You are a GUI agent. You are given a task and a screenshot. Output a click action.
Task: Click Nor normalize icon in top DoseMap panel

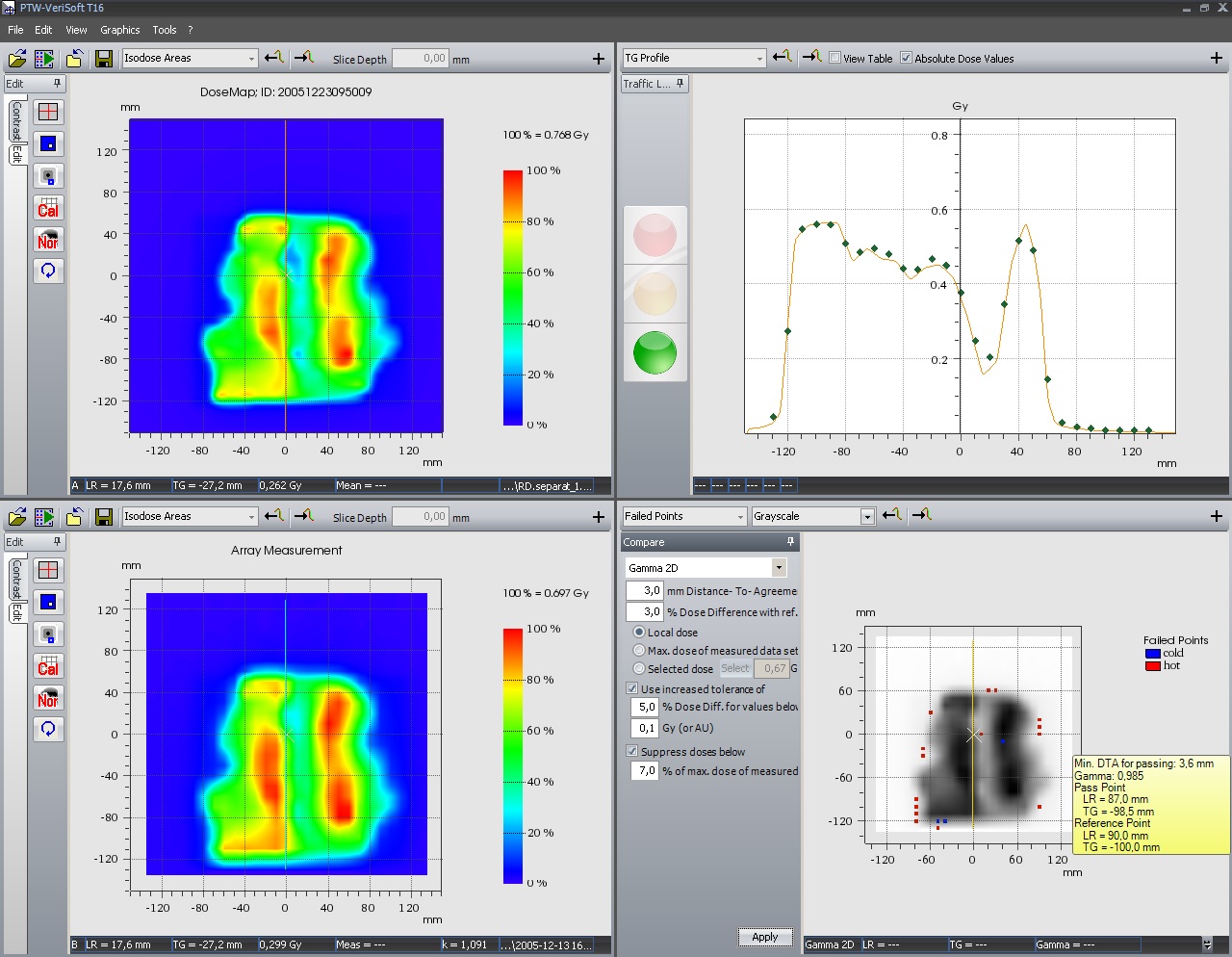click(48, 239)
